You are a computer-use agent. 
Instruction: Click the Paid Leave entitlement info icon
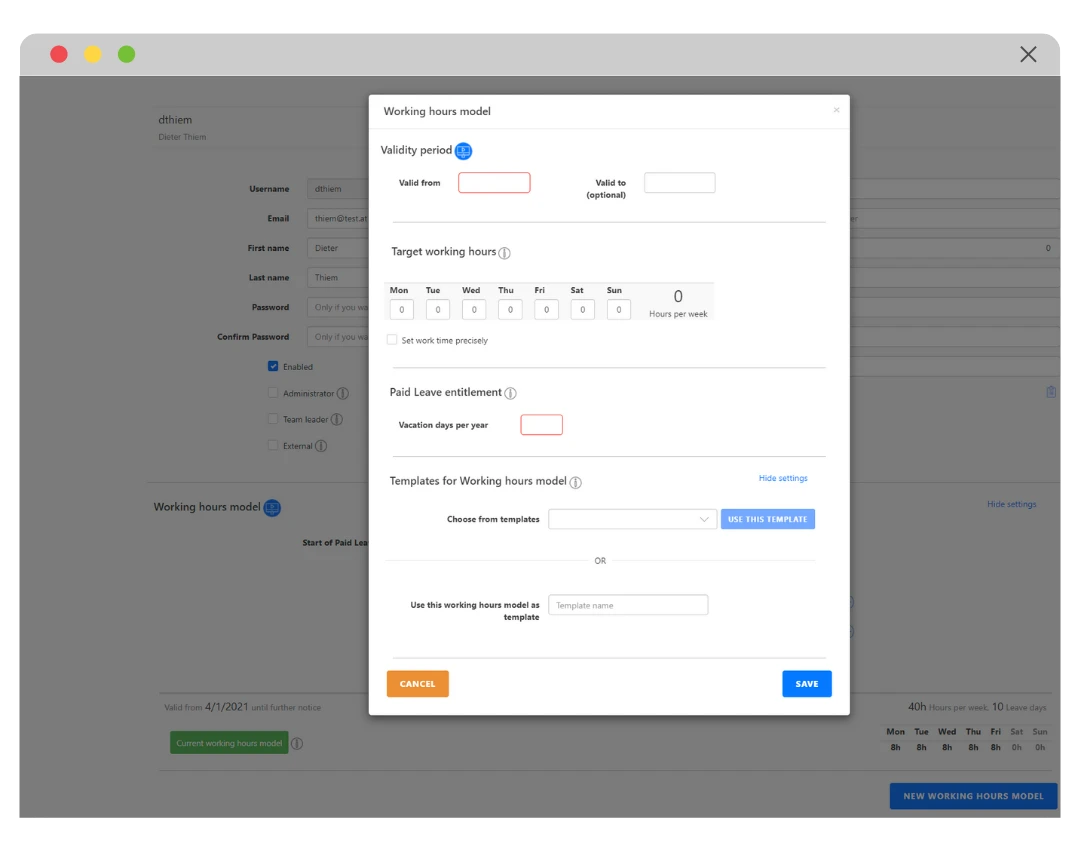point(510,393)
